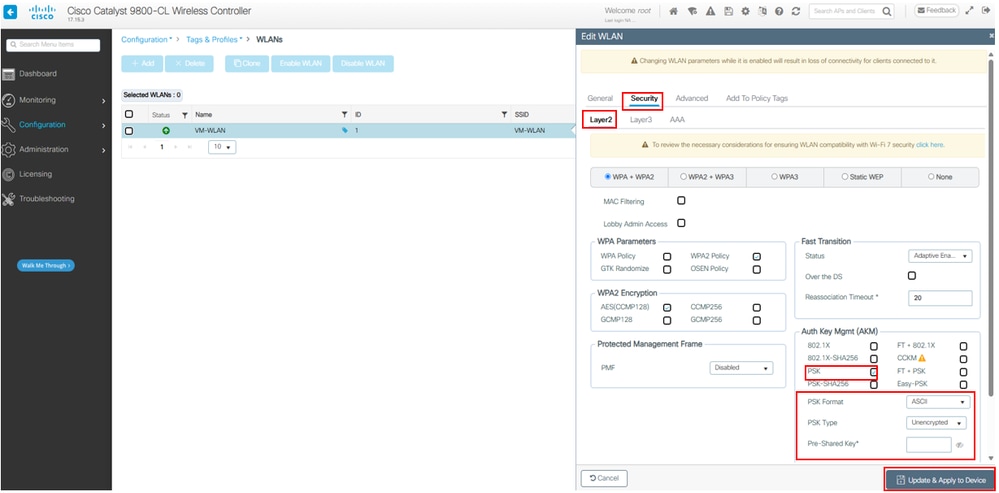Open the PSK Format dropdown

click(x=938, y=403)
